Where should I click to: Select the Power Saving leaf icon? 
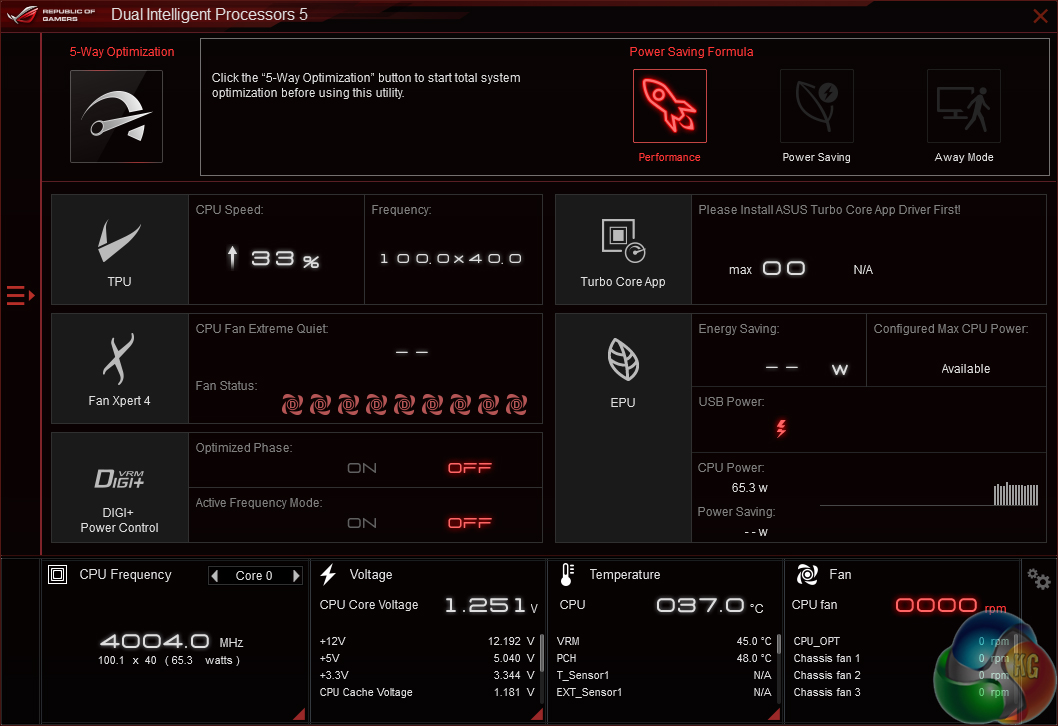pos(816,106)
